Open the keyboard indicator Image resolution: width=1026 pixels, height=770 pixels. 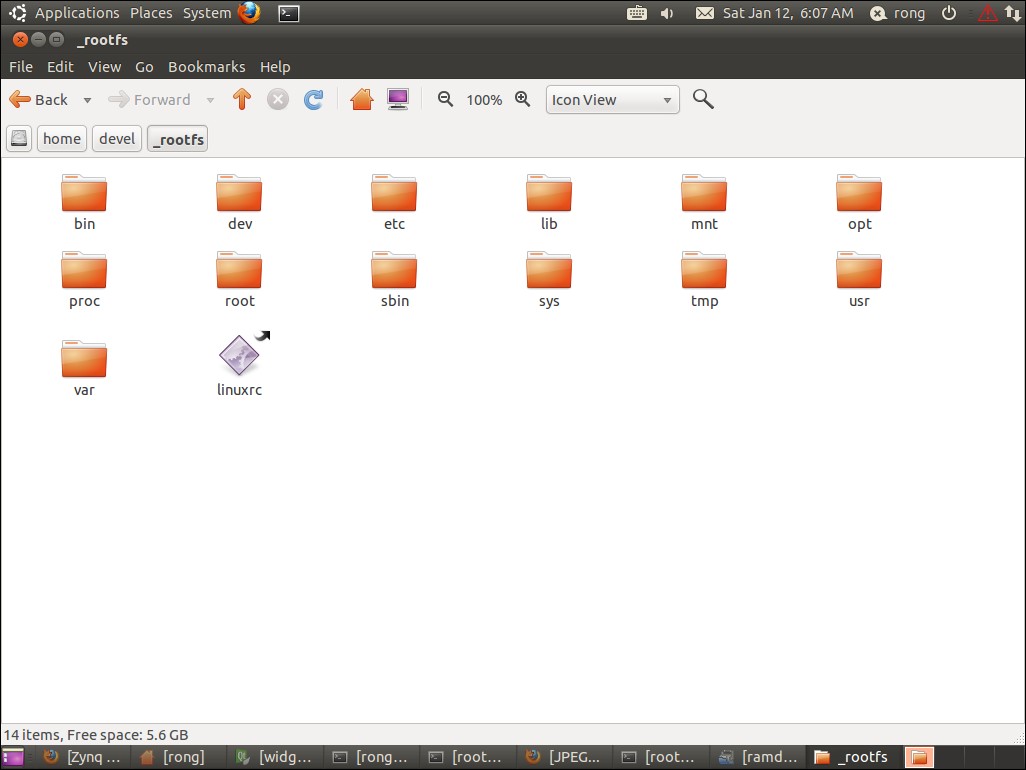pos(637,13)
